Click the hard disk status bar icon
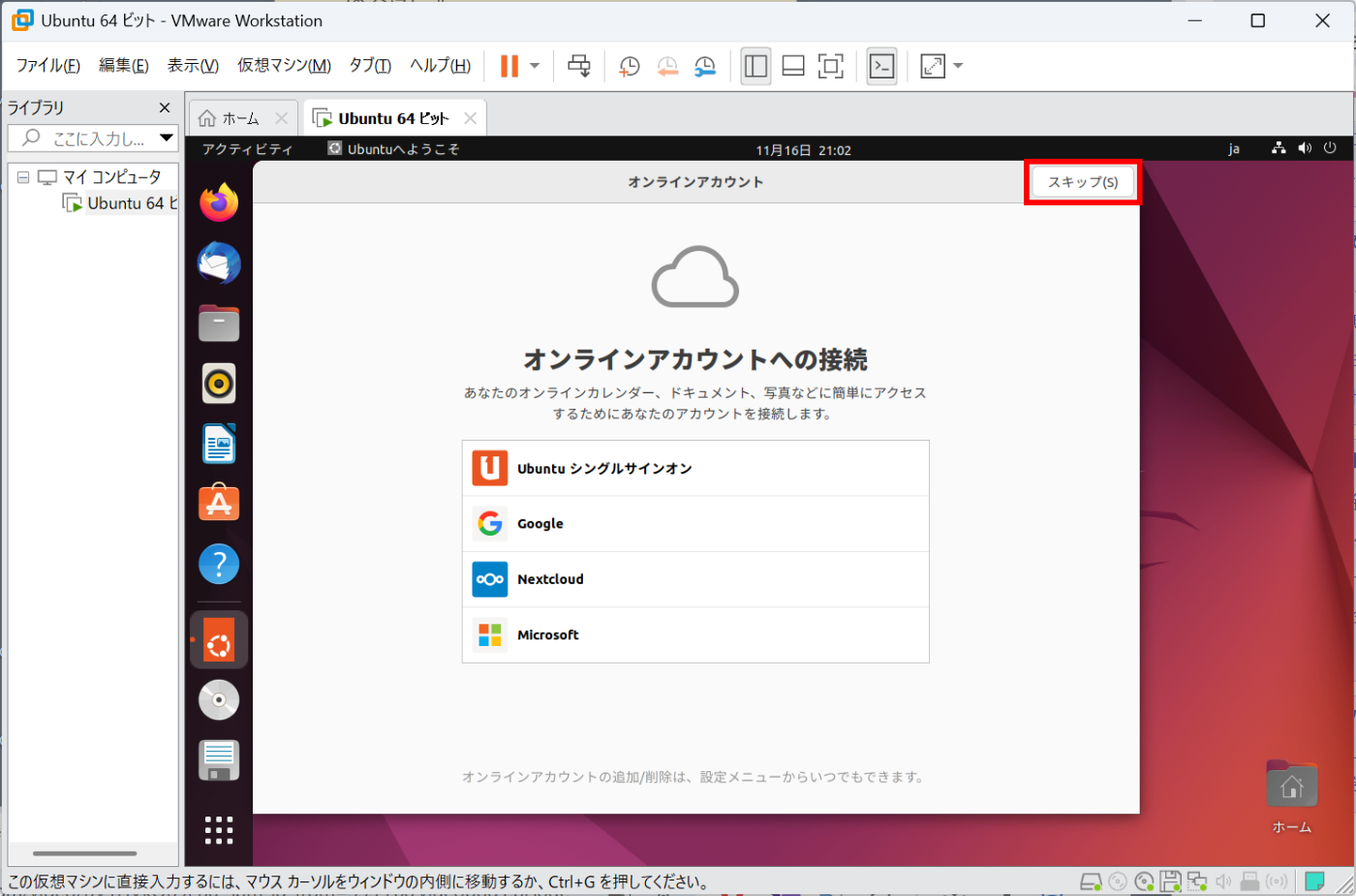 (x=1091, y=881)
